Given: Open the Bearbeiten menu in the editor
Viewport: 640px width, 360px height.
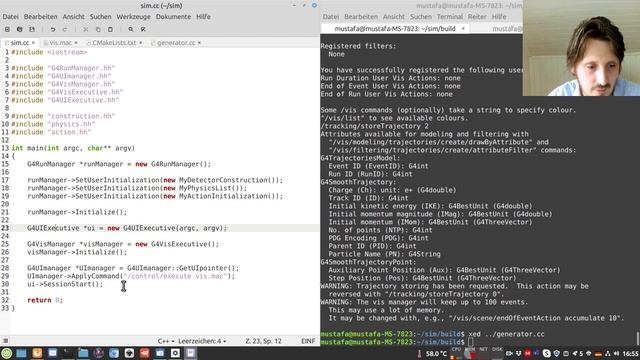Looking at the screenshot, I should (40, 17).
